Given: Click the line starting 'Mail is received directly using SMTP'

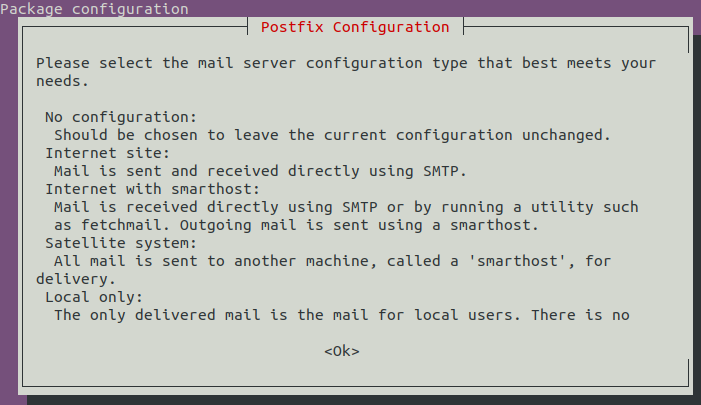Looking at the screenshot, I should [346, 207].
